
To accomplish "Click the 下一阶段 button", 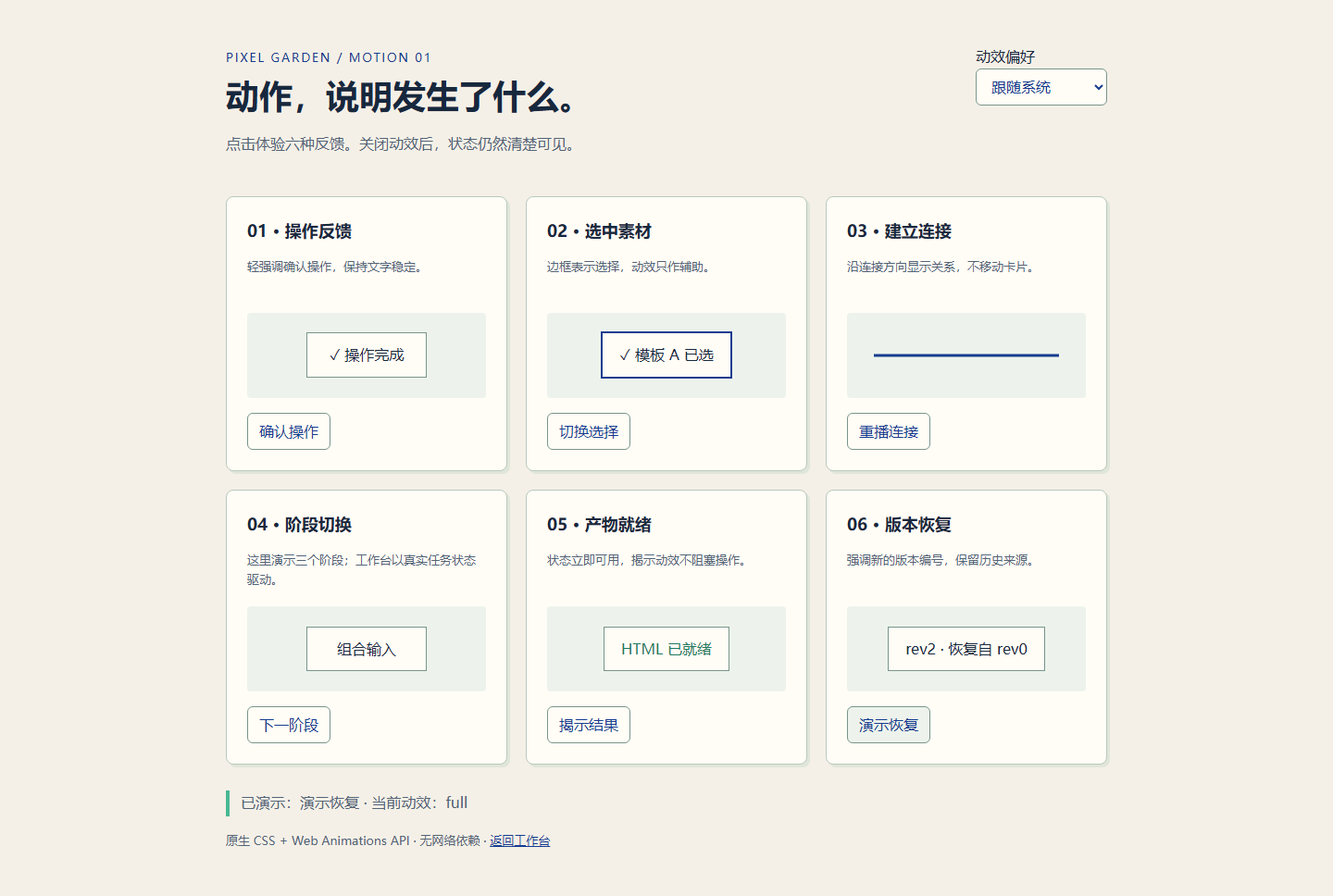I will tap(289, 725).
